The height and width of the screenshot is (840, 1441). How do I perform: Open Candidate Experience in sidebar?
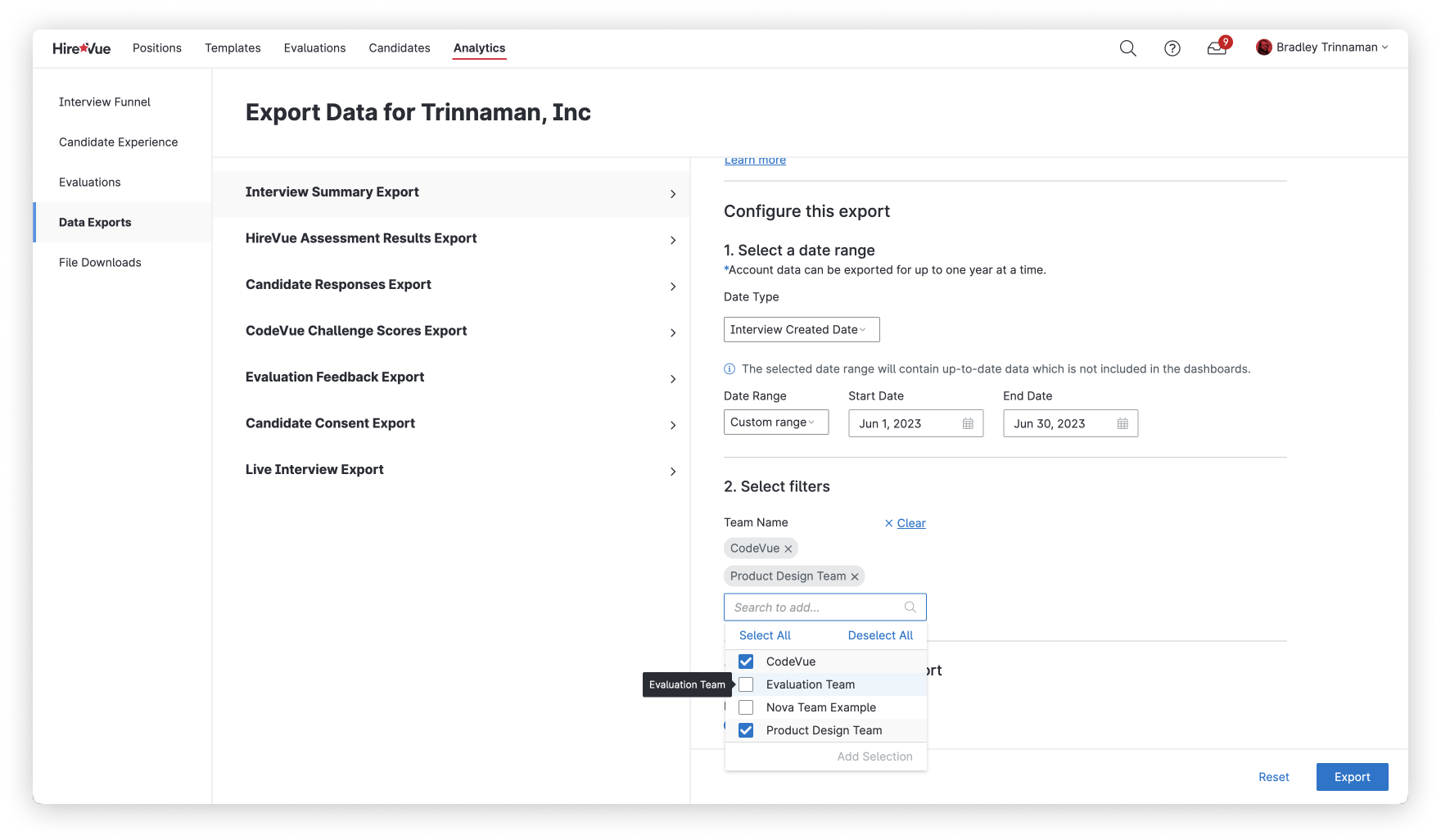click(119, 142)
